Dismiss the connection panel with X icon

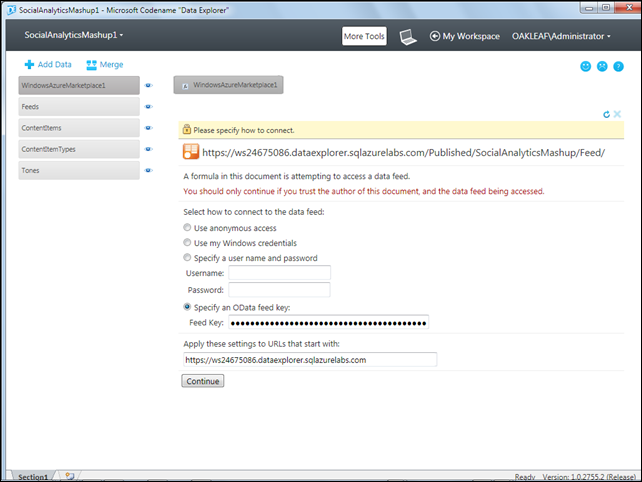point(617,114)
